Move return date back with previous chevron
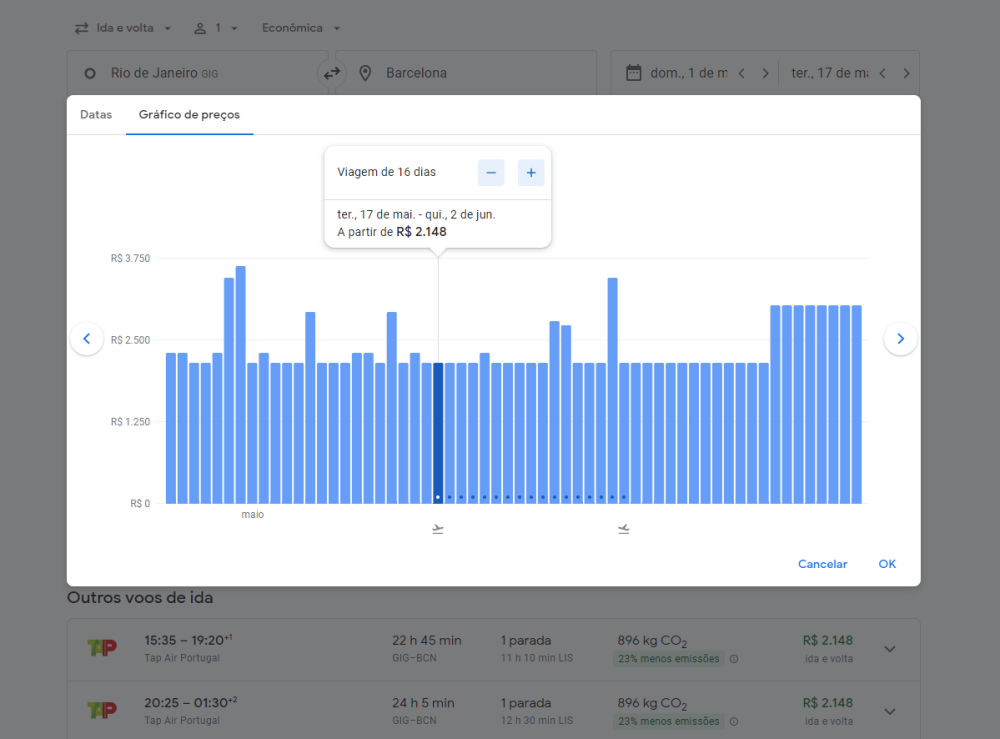Viewport: 1000px width, 739px height. [881, 73]
